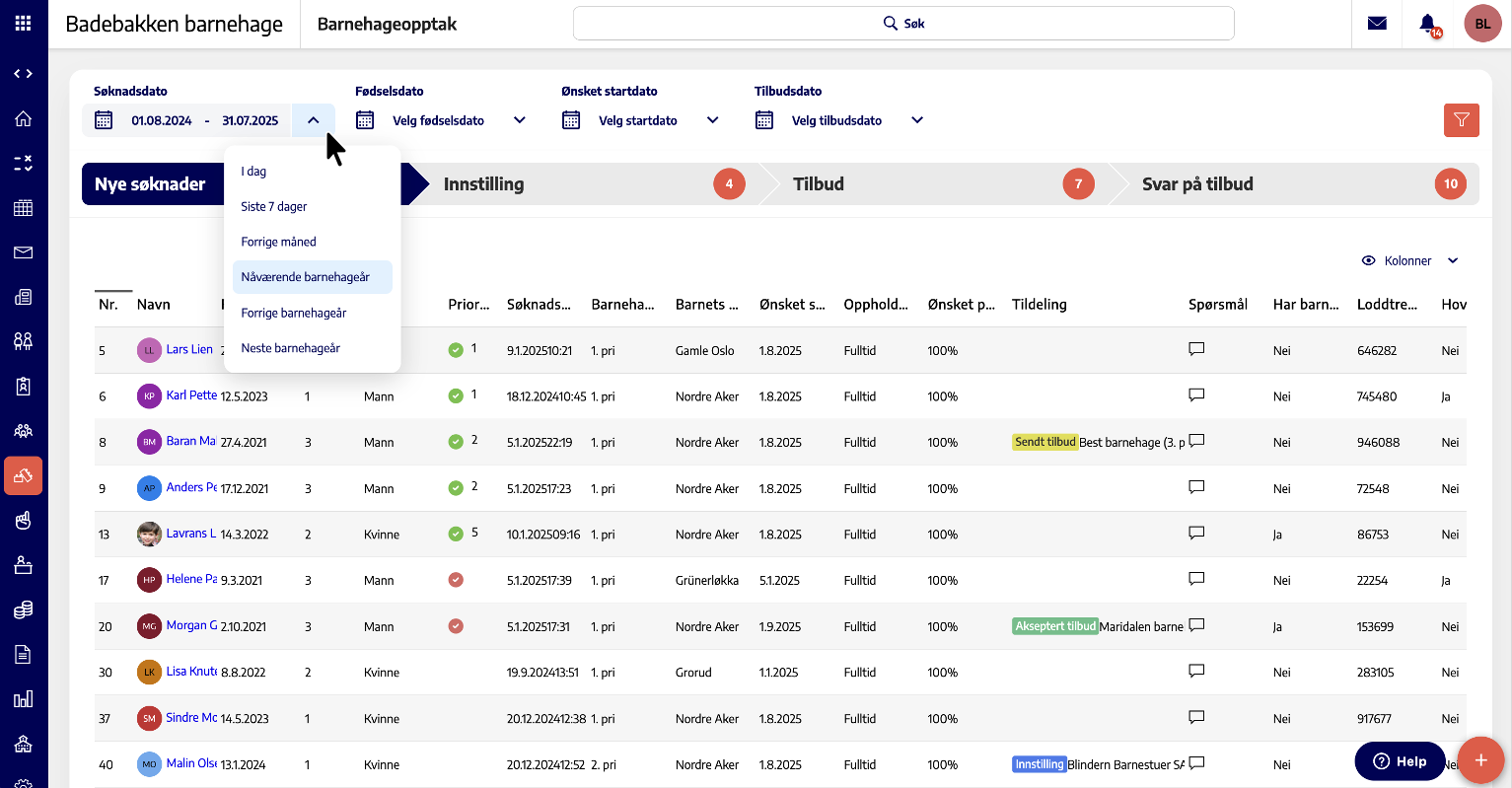Click the red plus floating button

click(x=1480, y=759)
